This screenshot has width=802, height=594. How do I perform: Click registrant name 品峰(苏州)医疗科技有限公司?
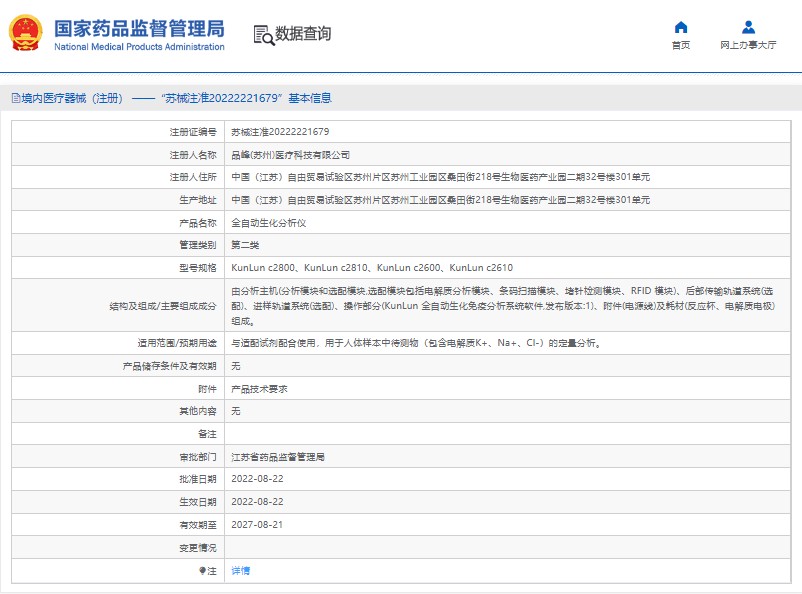pyautogui.click(x=290, y=155)
